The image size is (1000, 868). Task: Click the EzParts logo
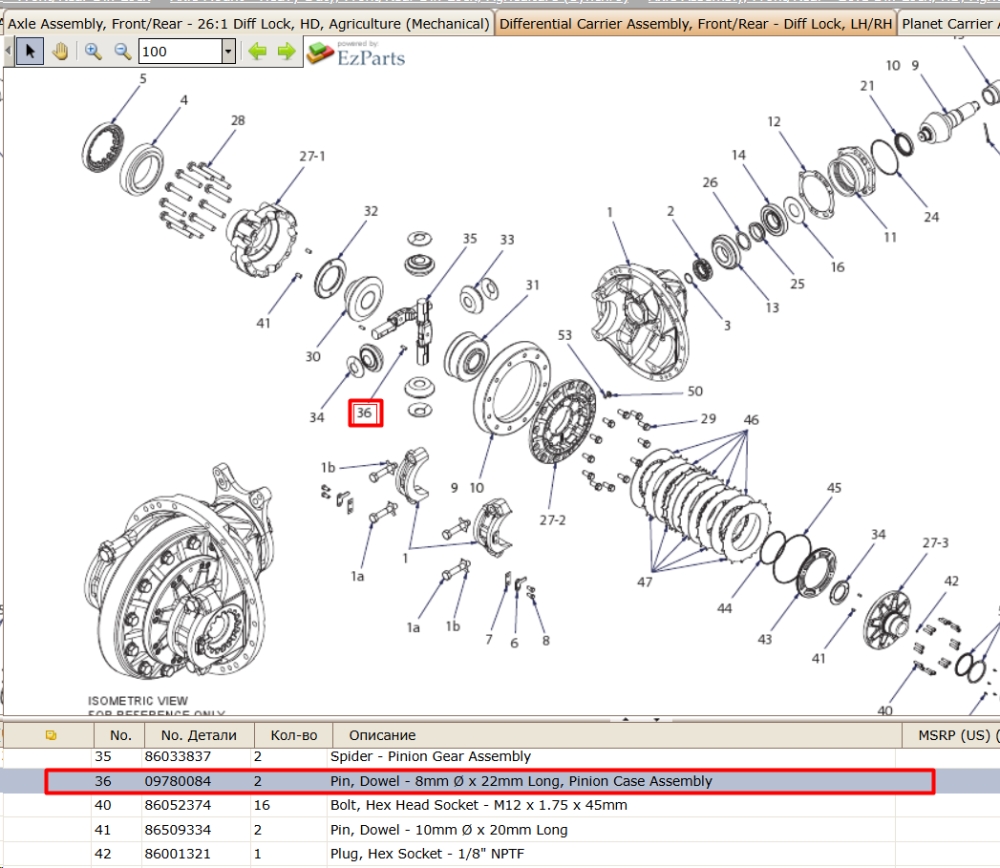[356, 54]
